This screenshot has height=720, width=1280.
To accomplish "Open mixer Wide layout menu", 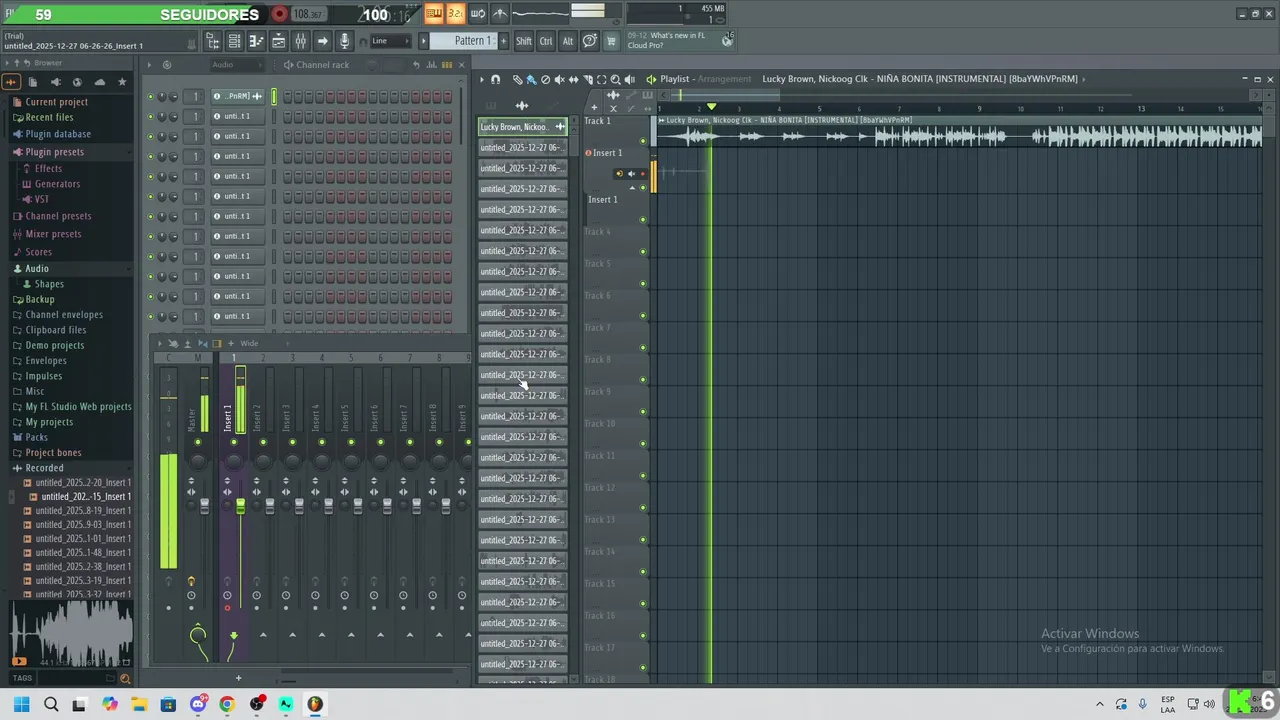I will pyautogui.click(x=249, y=343).
